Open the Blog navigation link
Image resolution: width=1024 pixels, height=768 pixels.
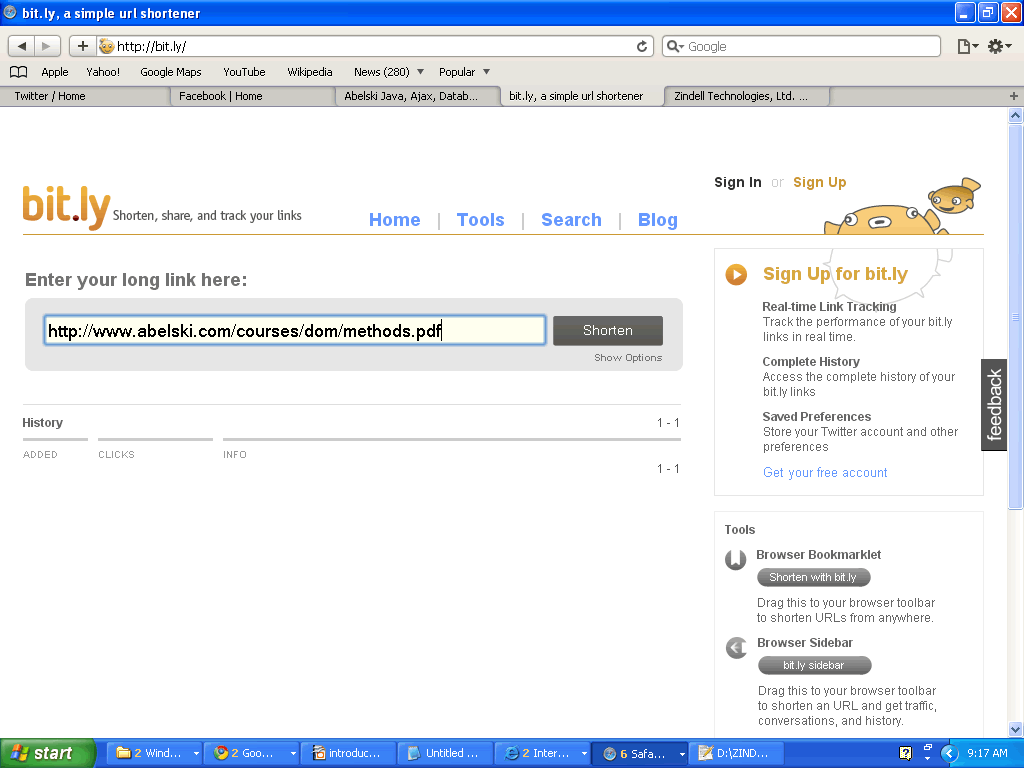click(658, 220)
